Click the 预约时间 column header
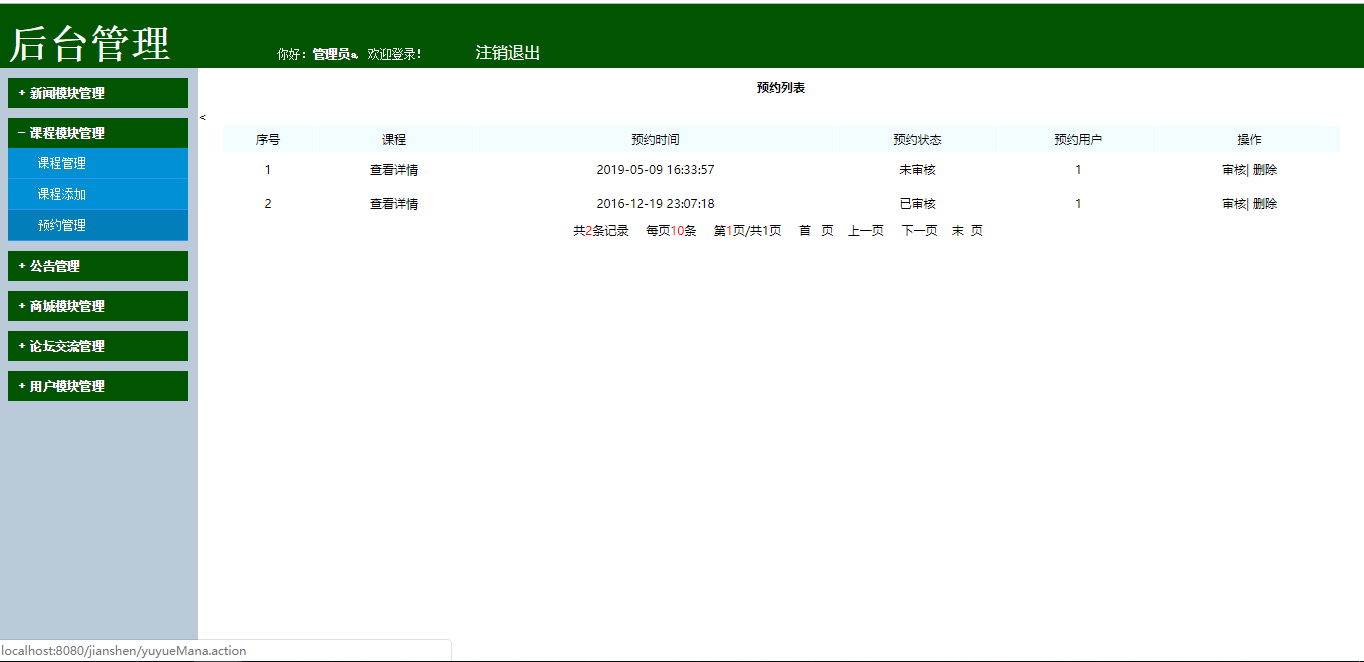 (655, 140)
